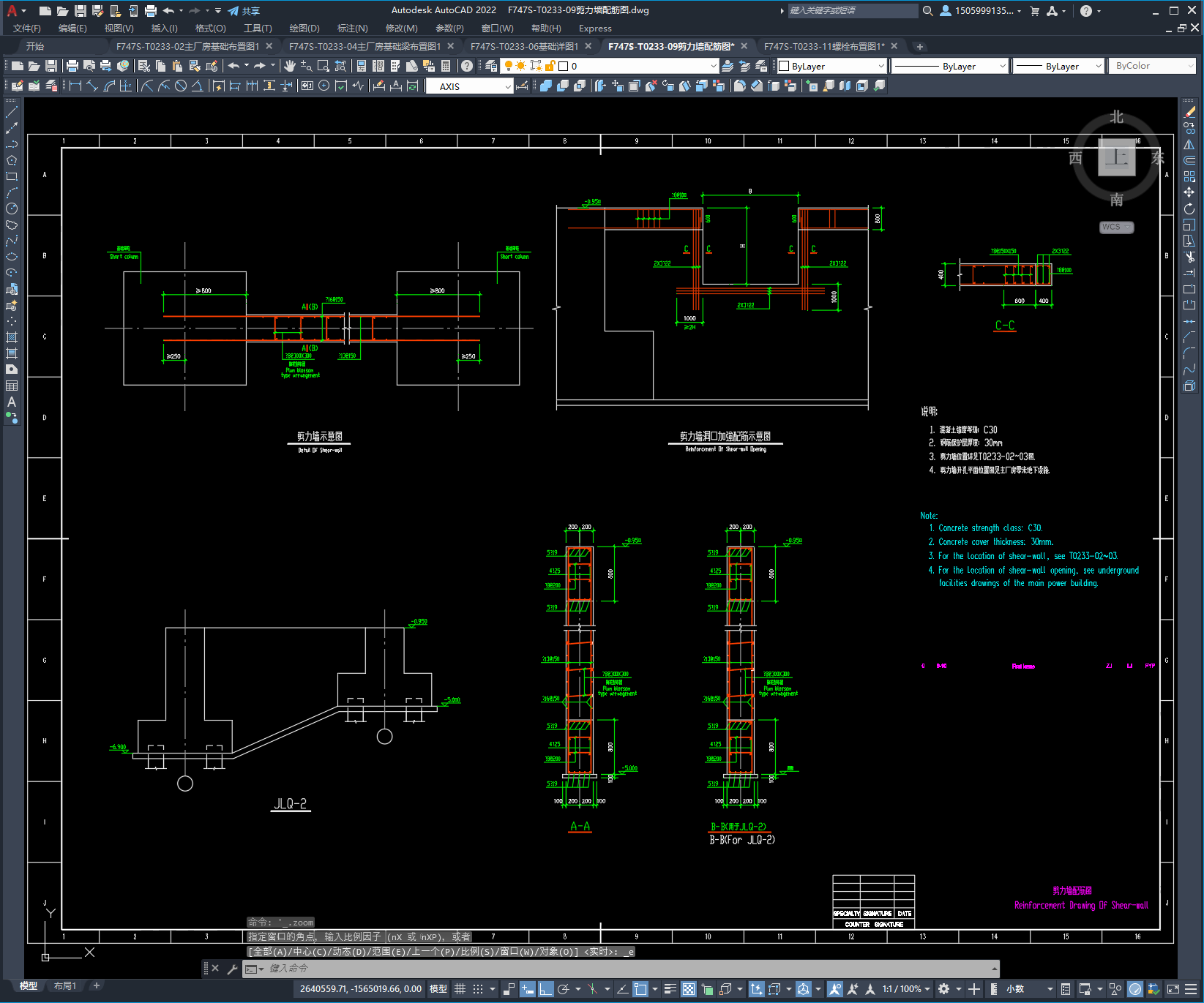Select the Circle draw tool
The width and height of the screenshot is (1204, 1003).
click(12, 209)
